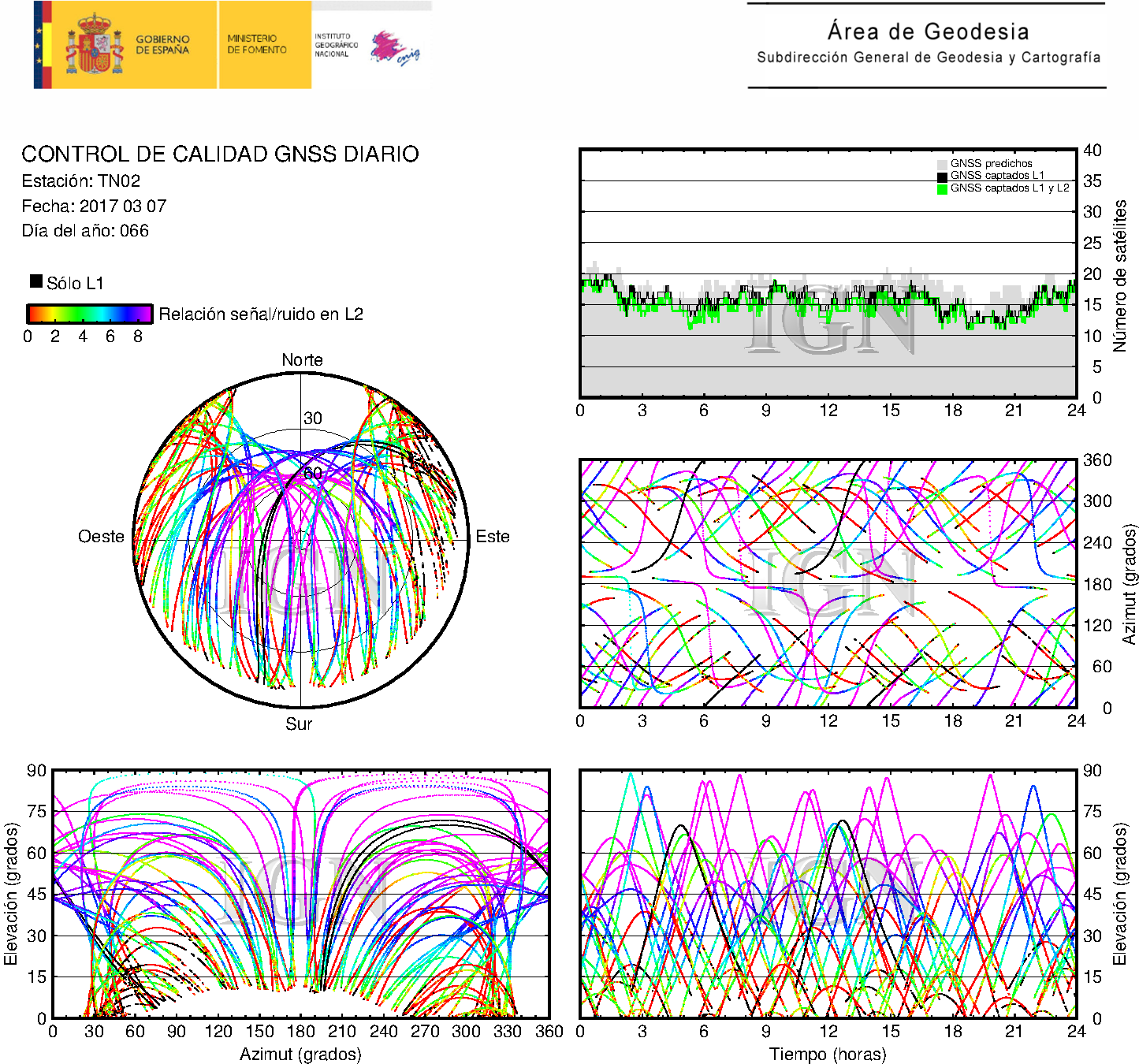Screen dimensions: 1139x1064
Task: Click Subdirección General de Geodesia y Cartografía
Action: coord(928,58)
